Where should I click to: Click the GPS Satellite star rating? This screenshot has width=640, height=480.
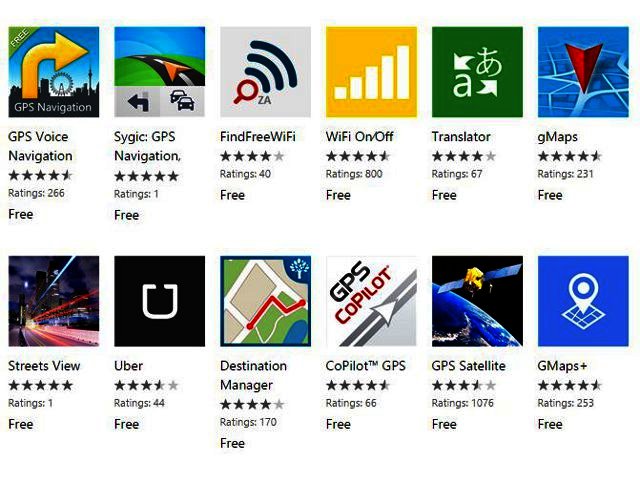tap(464, 385)
